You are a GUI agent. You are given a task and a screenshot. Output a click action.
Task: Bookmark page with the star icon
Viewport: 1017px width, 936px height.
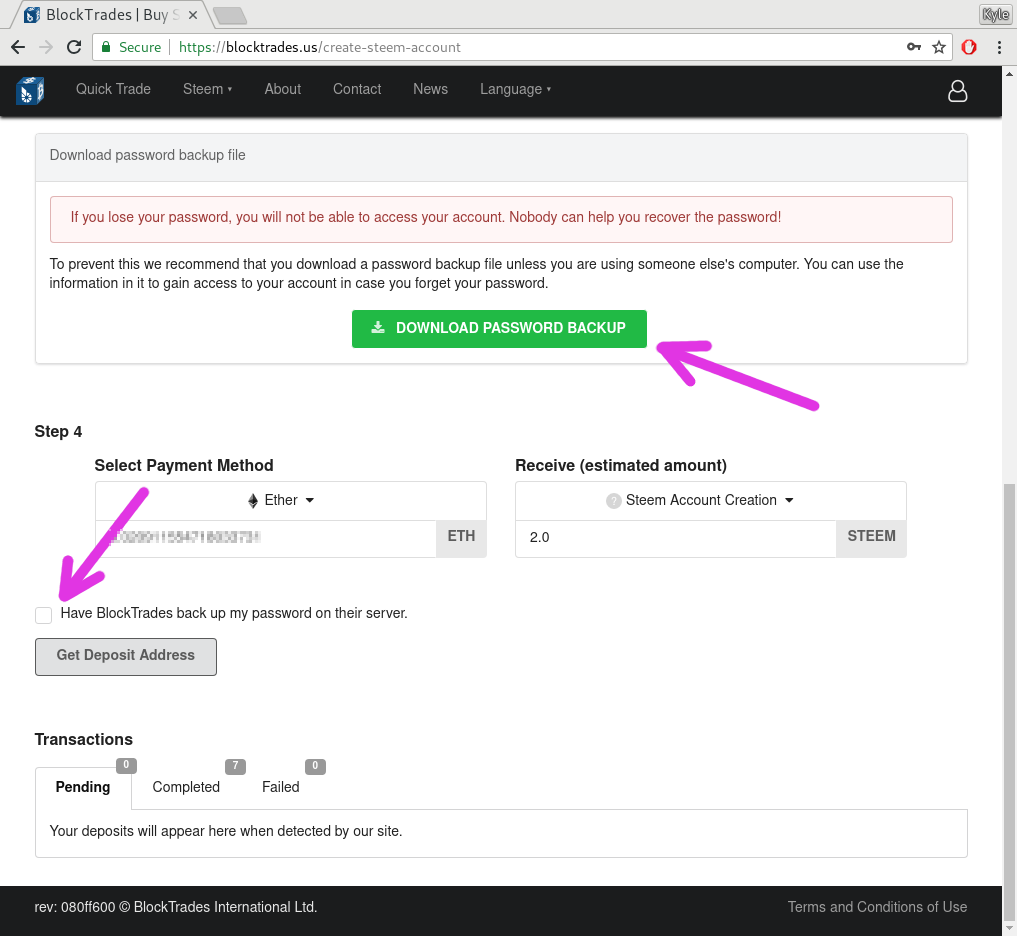[939, 47]
